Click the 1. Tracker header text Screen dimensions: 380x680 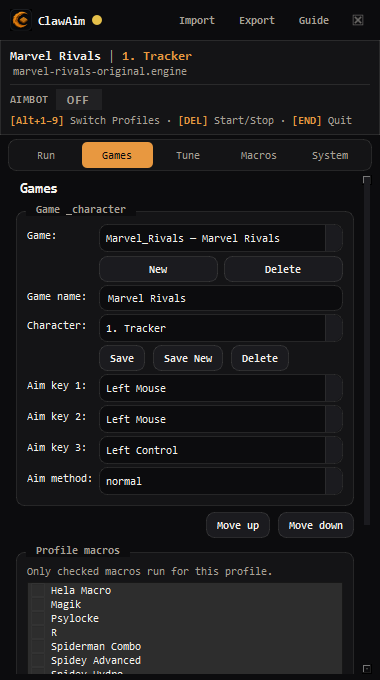pyautogui.click(x=157, y=56)
